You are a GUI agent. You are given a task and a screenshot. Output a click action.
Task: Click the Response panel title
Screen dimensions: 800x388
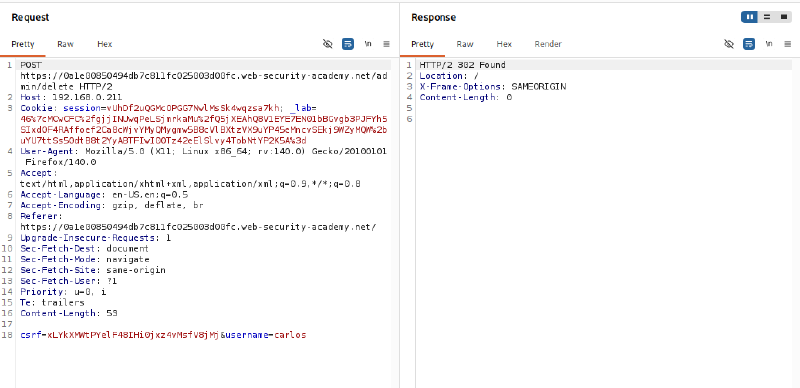tap(433, 17)
